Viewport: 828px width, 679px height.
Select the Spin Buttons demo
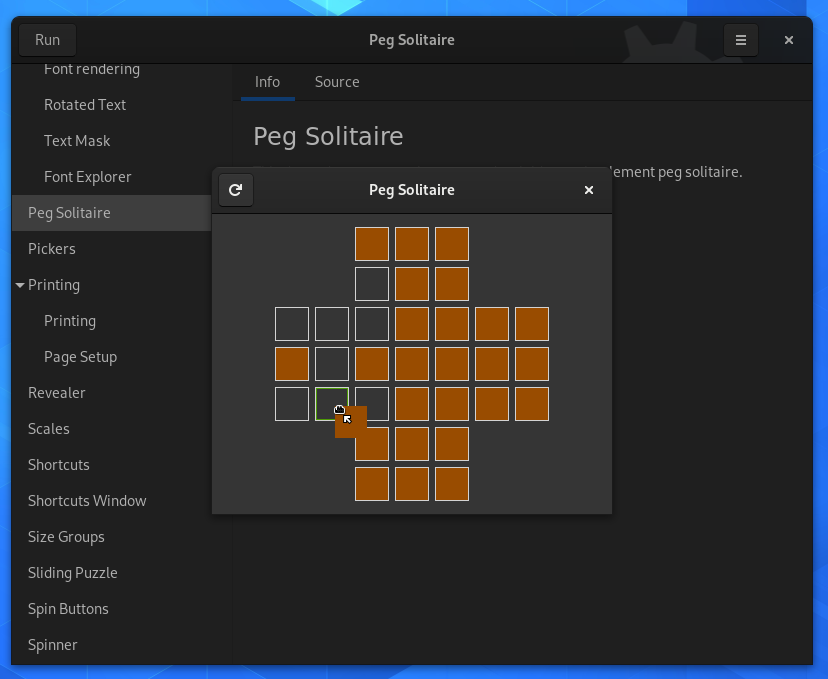(x=68, y=609)
